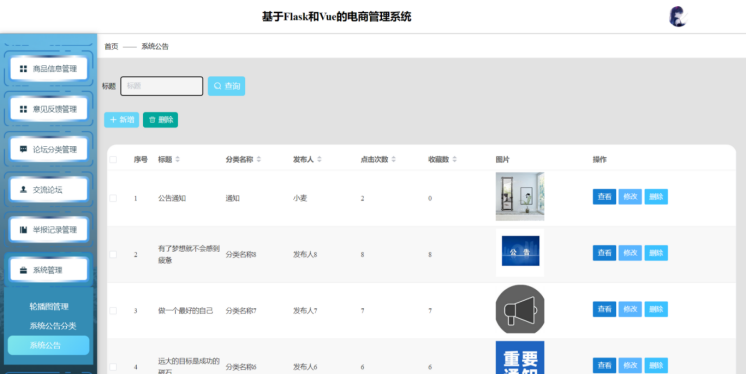The image size is (746, 375).
Task: Sort by 分类名称 column arrows
Action: pos(259,159)
